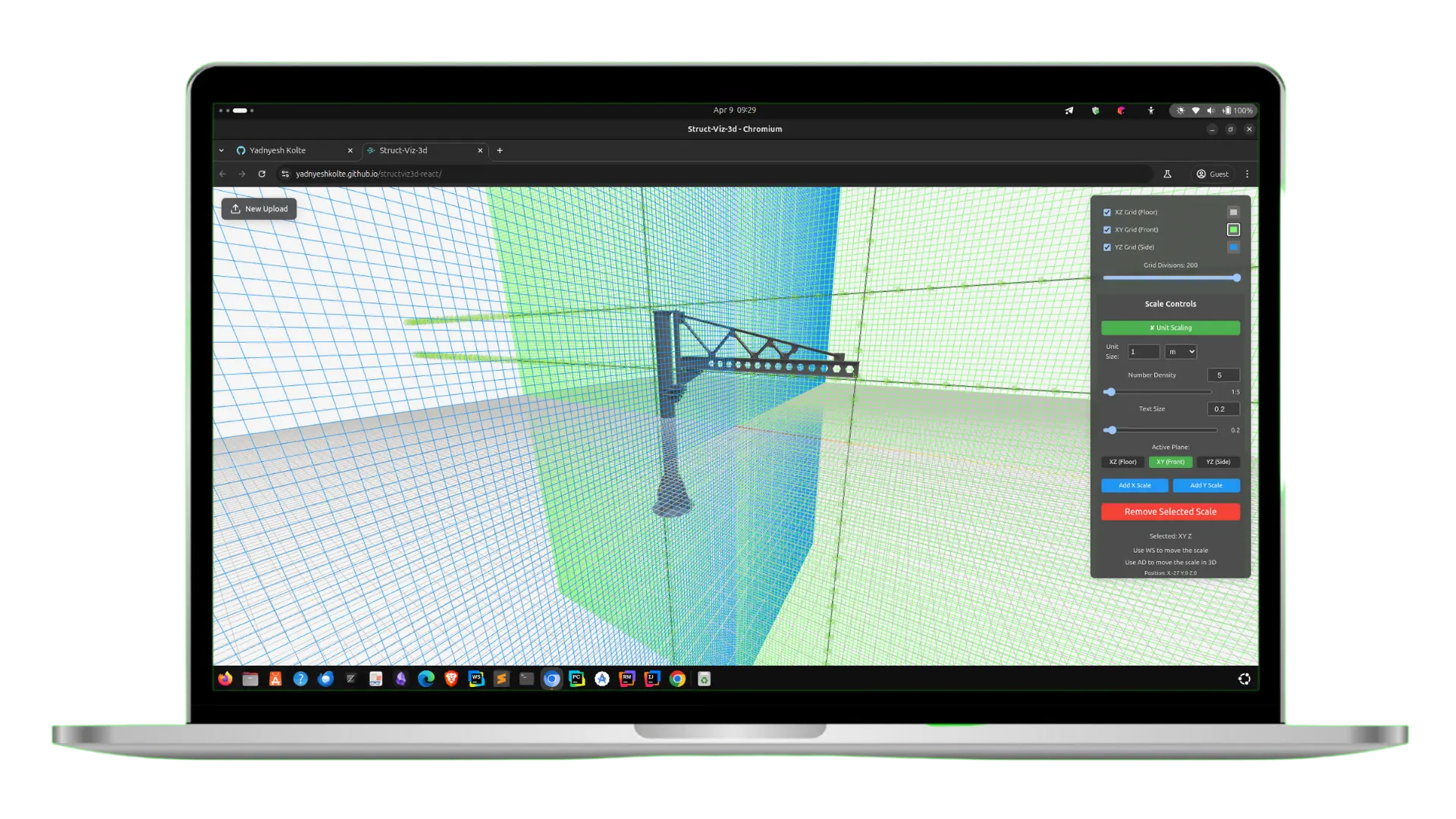The width and height of the screenshot is (1456, 819).
Task: Open the Guest profile menu
Action: [x=1212, y=174]
